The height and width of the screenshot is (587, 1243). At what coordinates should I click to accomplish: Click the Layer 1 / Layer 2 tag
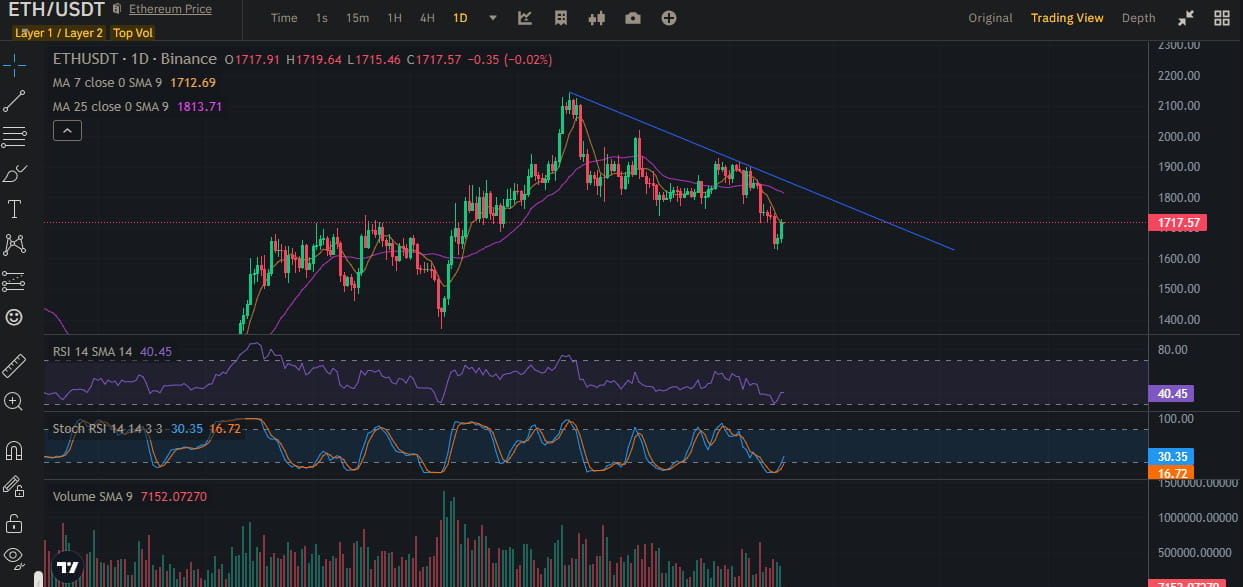(58, 33)
